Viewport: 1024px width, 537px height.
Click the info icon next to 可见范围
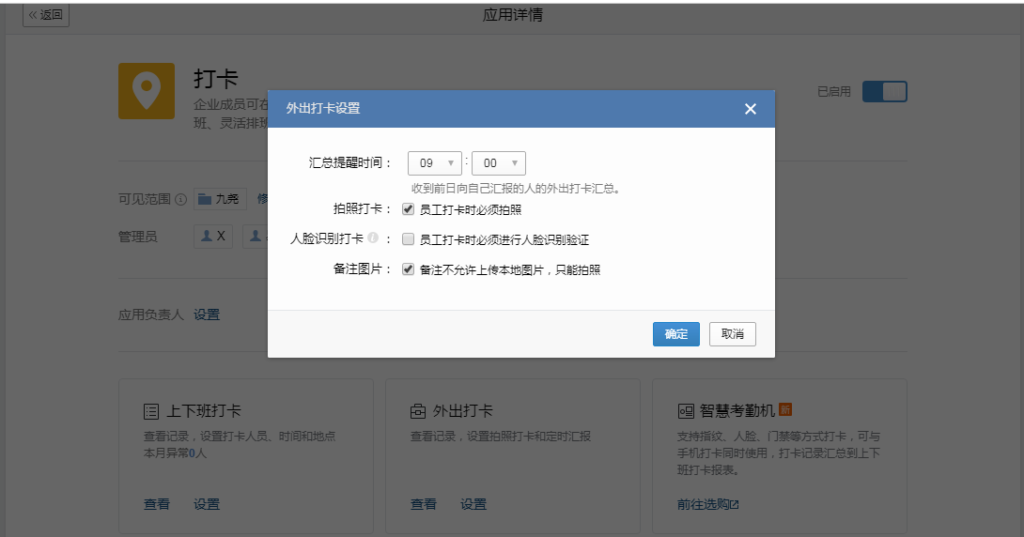tap(181, 199)
